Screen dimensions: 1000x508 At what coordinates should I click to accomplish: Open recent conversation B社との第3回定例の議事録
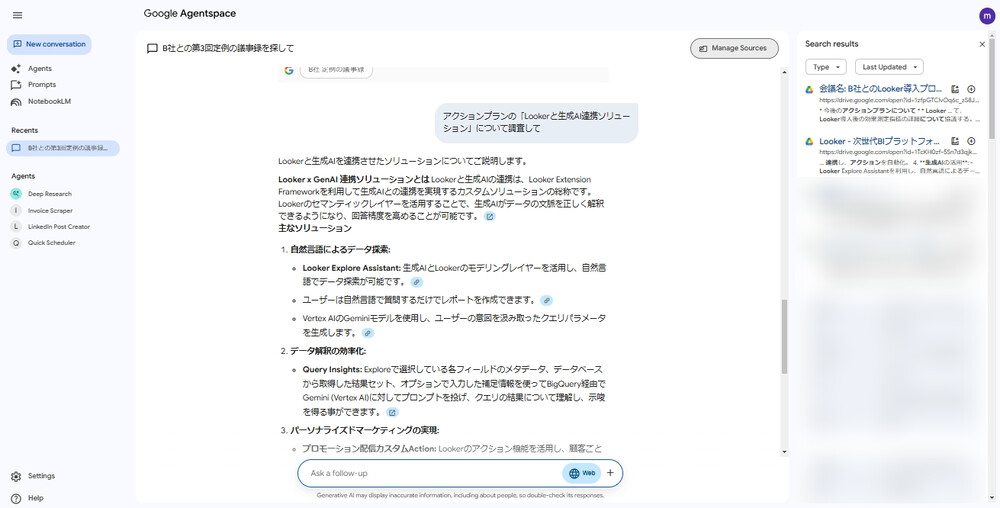63,148
